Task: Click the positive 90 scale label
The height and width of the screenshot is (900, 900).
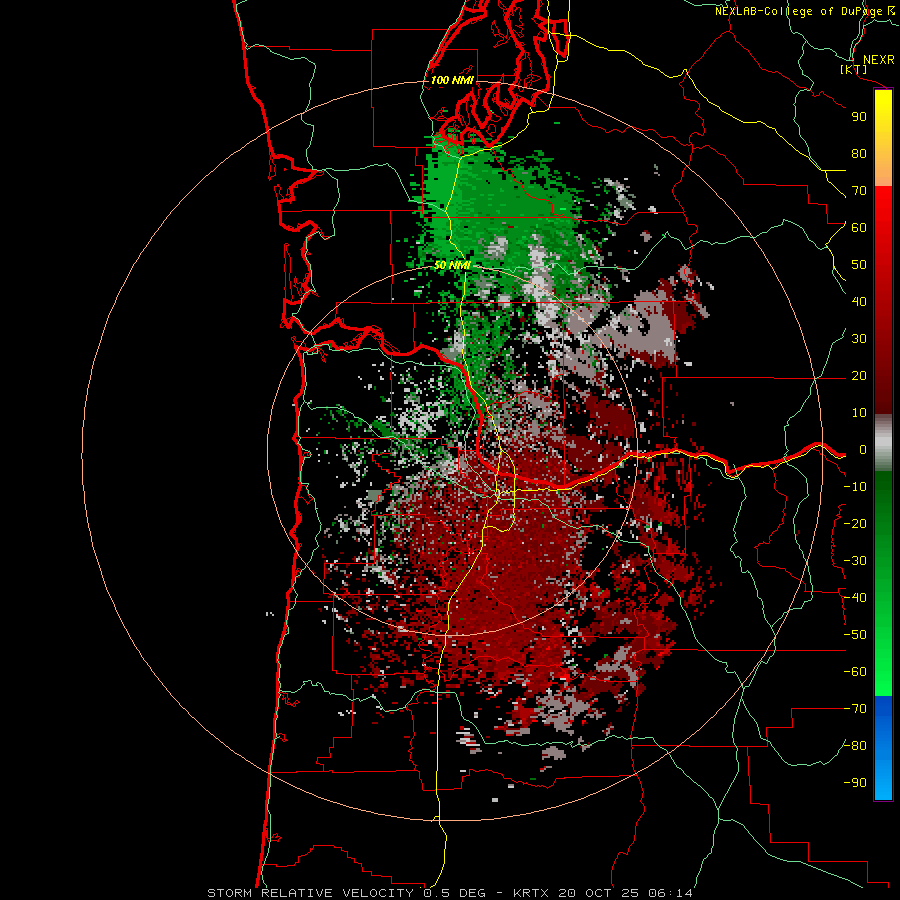Action: tap(859, 117)
